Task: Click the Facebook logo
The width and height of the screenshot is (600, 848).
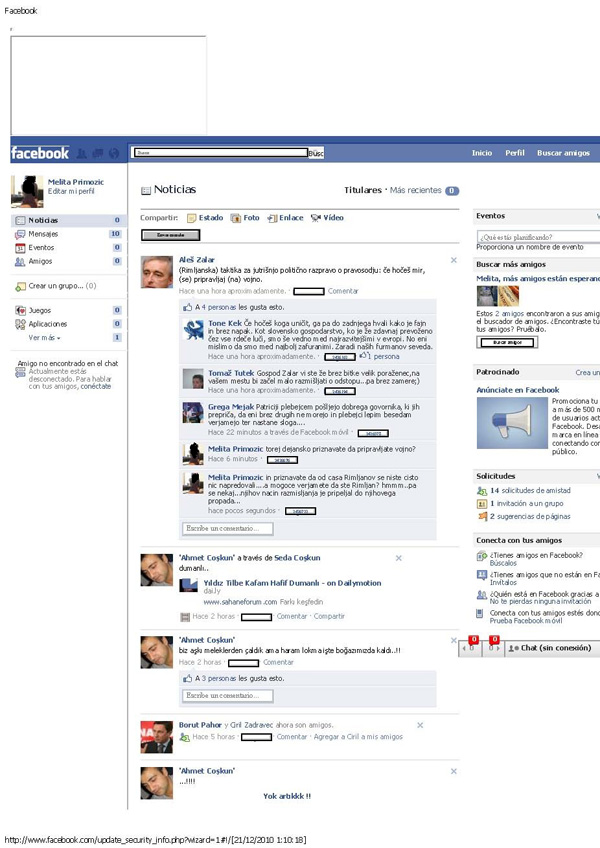Action: [39, 153]
